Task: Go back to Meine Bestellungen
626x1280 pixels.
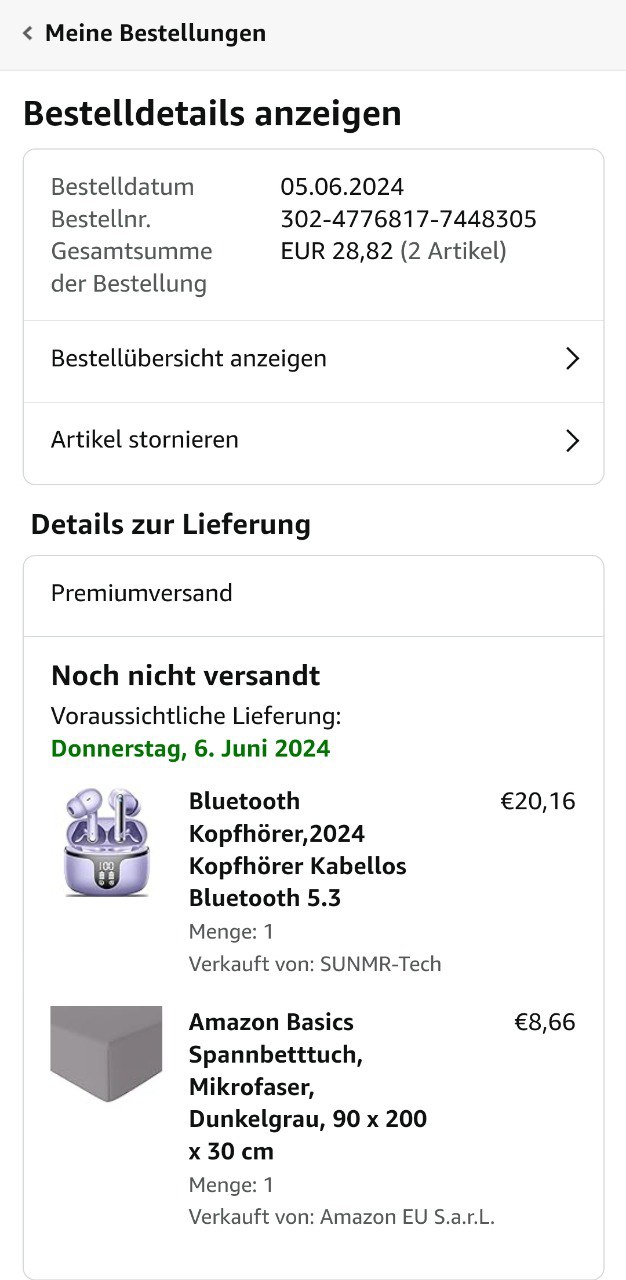Action: click(155, 33)
